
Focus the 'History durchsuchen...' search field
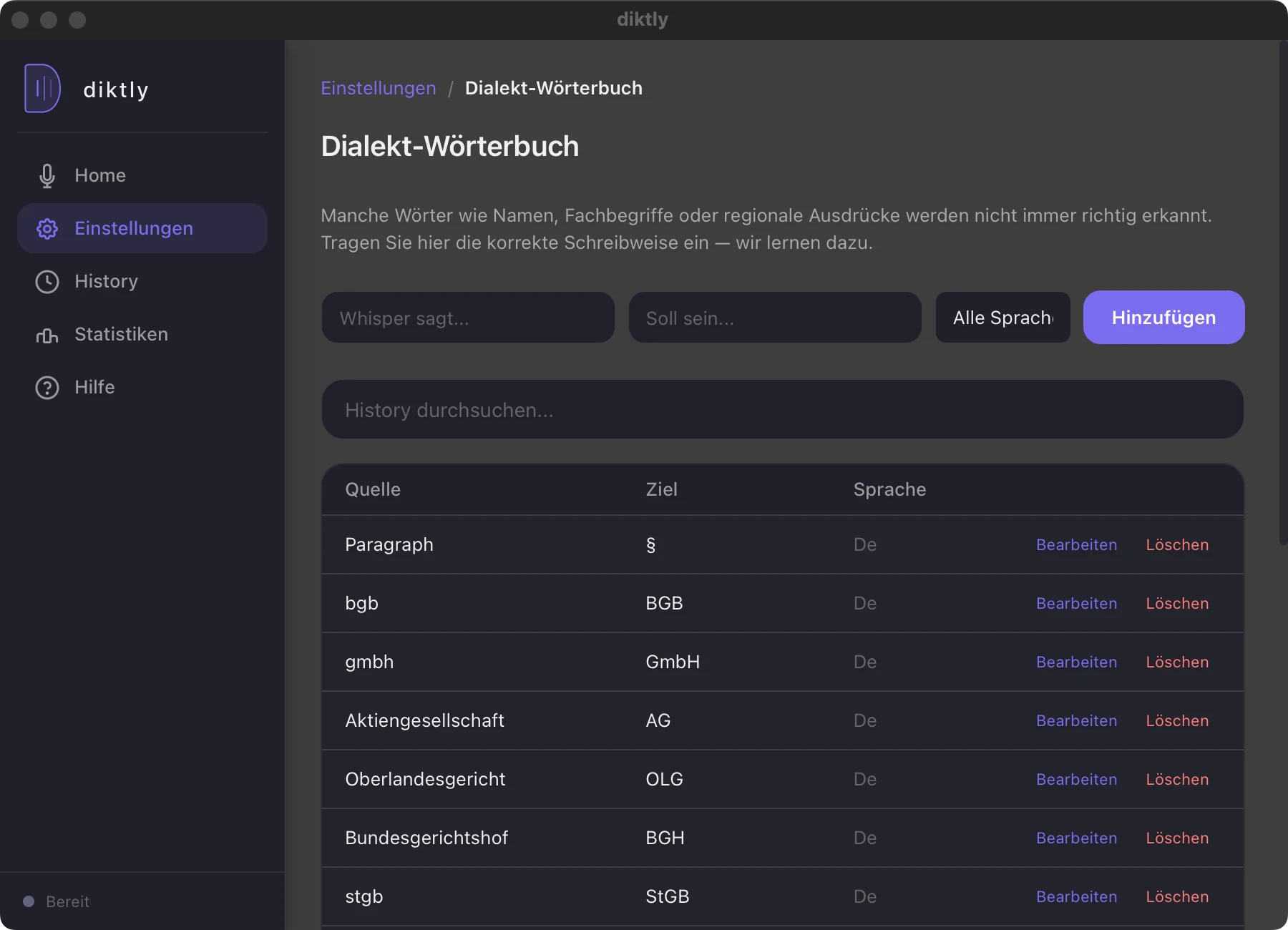pos(783,410)
